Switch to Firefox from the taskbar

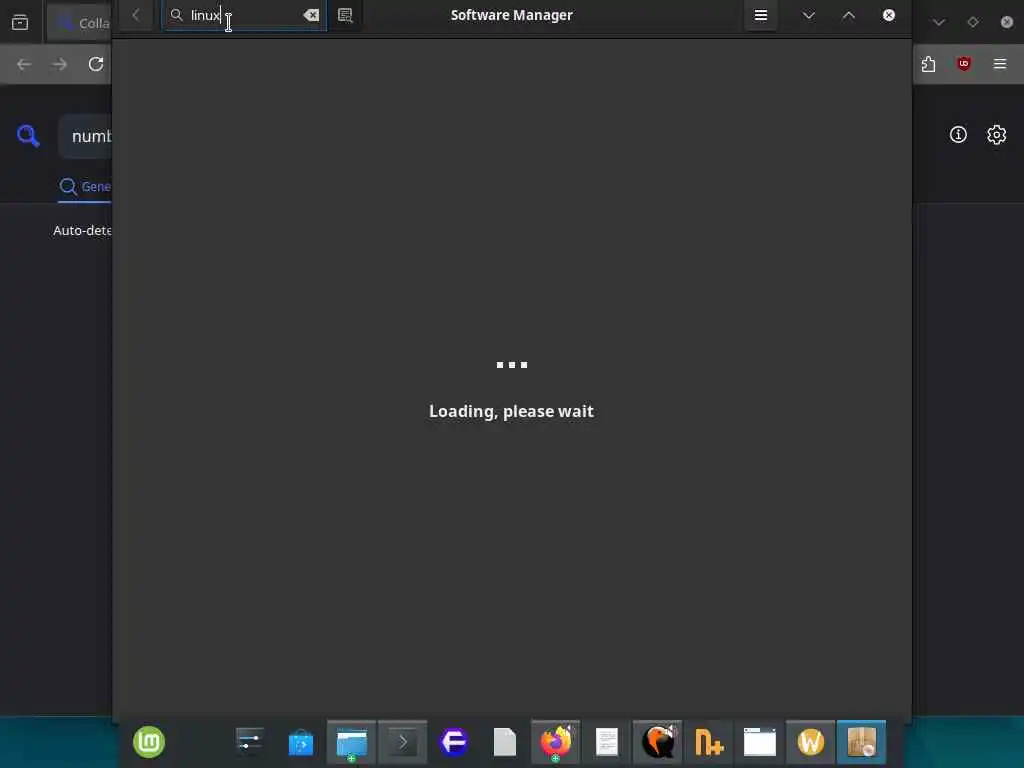(556, 743)
